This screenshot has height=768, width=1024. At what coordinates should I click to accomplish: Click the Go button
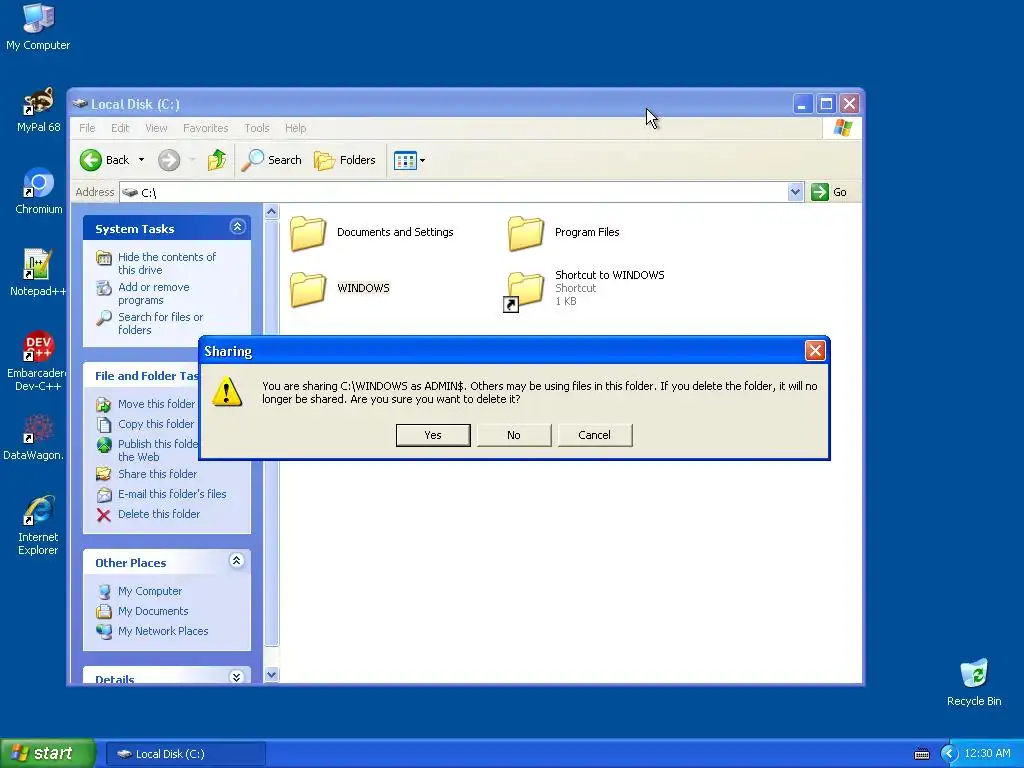click(x=829, y=192)
